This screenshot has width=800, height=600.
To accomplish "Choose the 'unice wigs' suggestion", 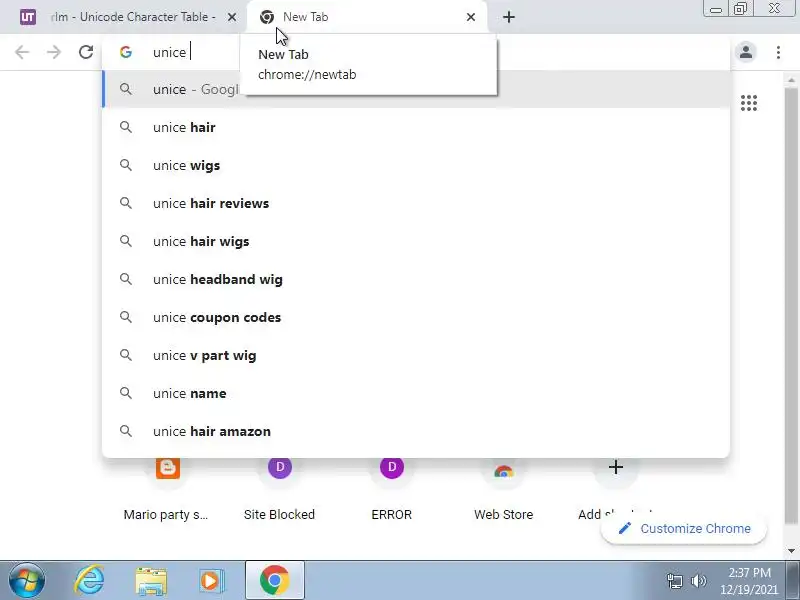I will click(416, 165).
